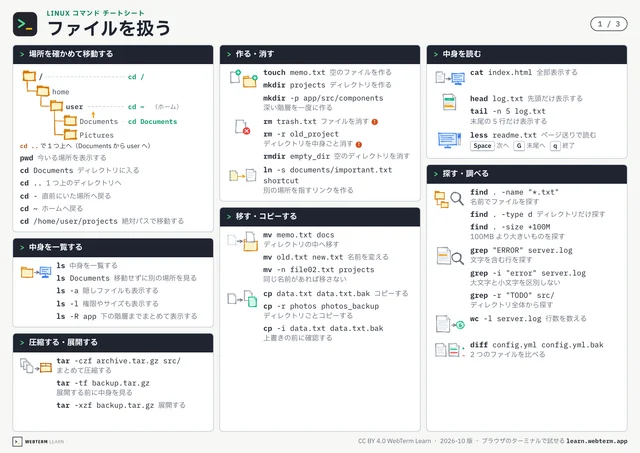The height and width of the screenshot is (453, 640).
Task: Click 'cp -i data.txt data.txt.bak' command
Action: [323, 328]
